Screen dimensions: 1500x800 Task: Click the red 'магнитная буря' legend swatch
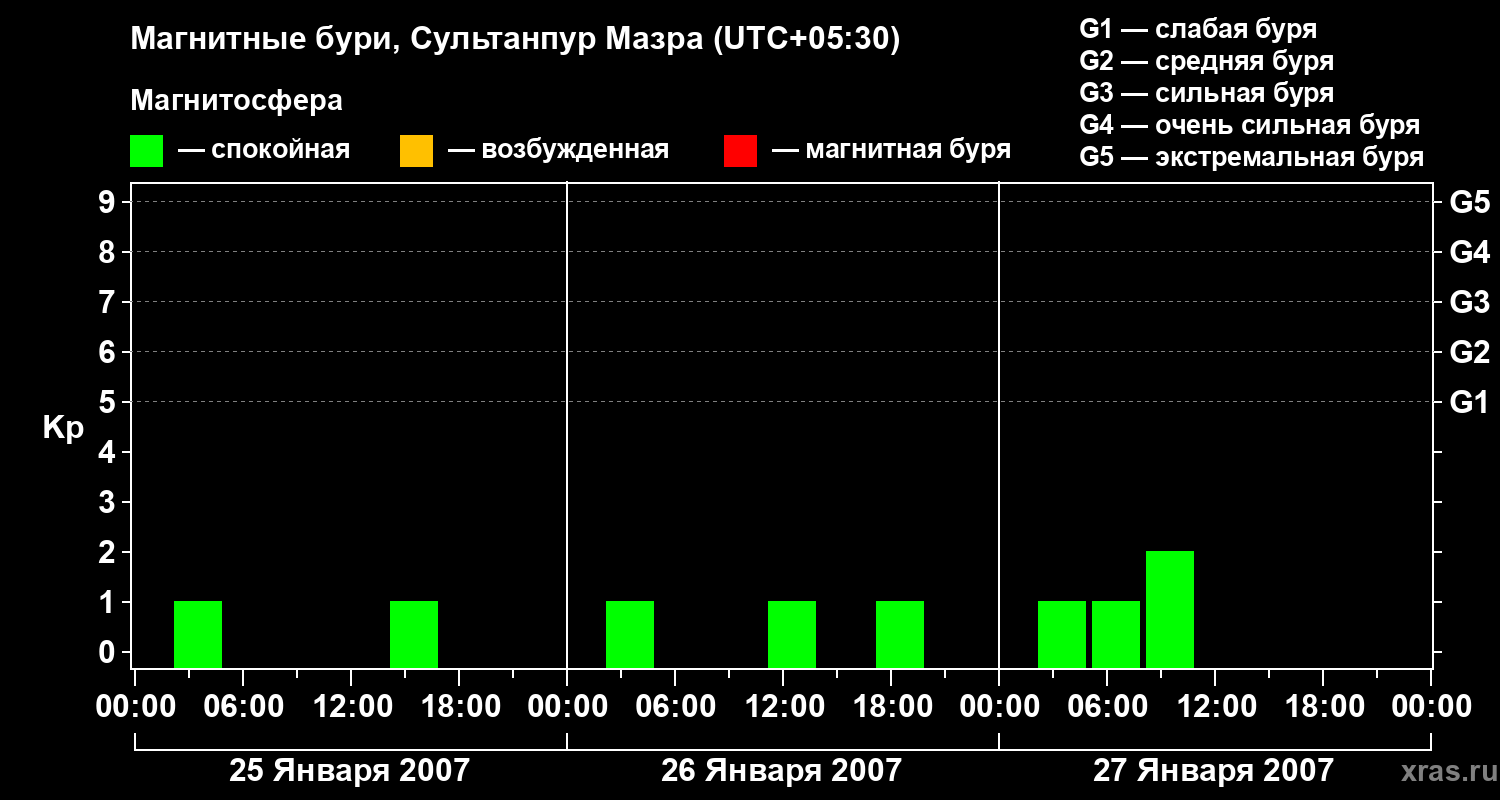[x=740, y=151]
